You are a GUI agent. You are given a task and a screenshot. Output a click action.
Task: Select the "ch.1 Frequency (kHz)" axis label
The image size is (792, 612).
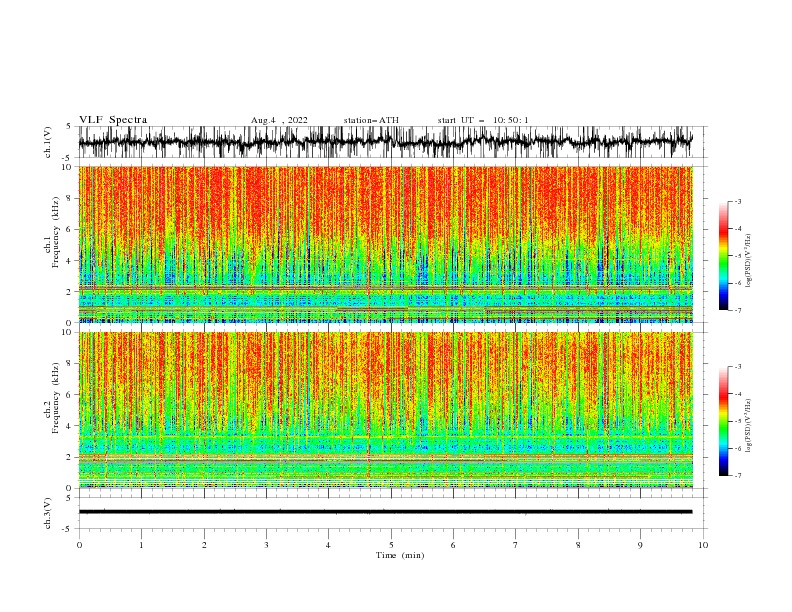click(x=52, y=232)
